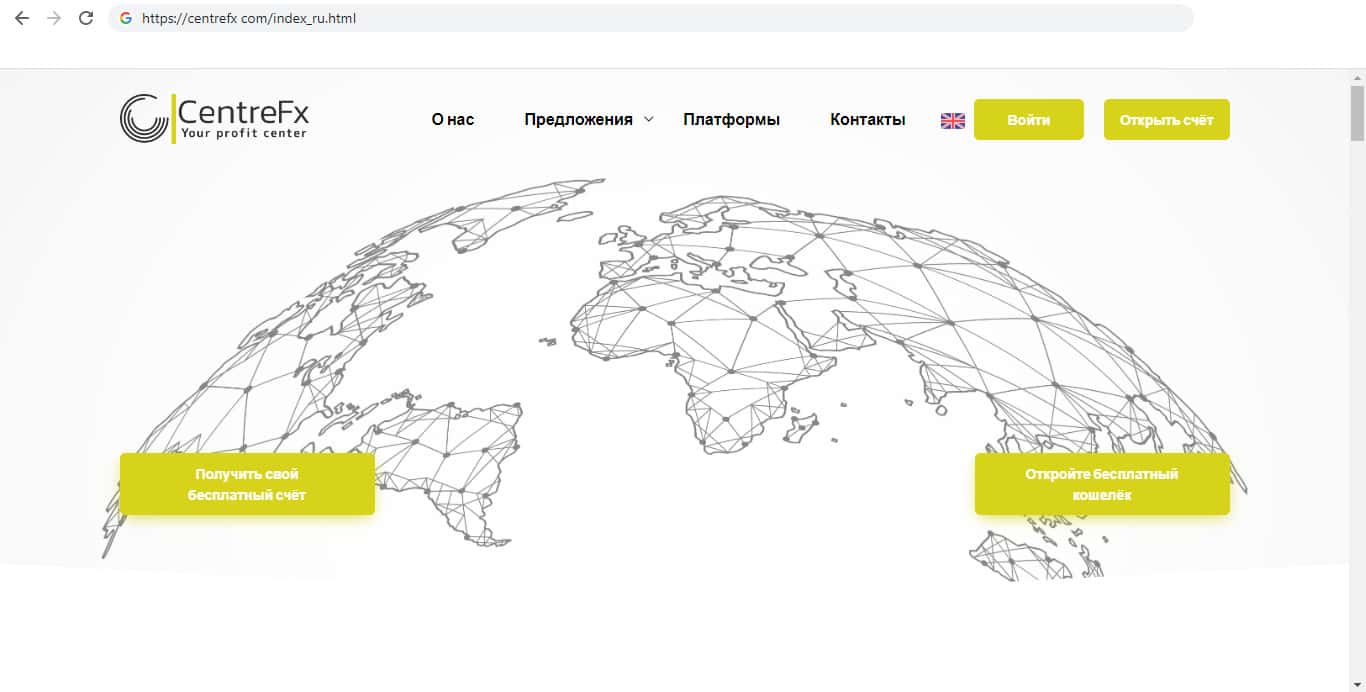Click the vertical scrollbar thumb
The width and height of the screenshot is (1366, 692).
pos(1357,113)
